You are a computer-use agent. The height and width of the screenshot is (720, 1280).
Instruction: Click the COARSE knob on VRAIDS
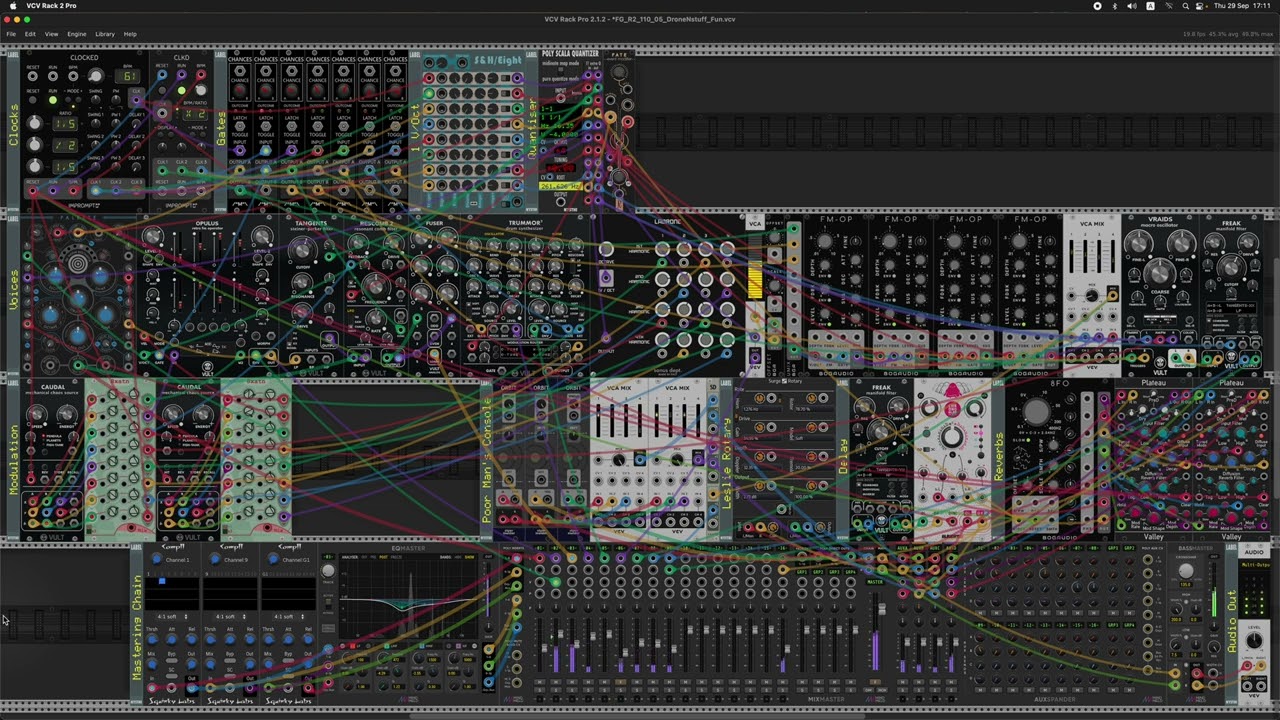(x=1159, y=272)
